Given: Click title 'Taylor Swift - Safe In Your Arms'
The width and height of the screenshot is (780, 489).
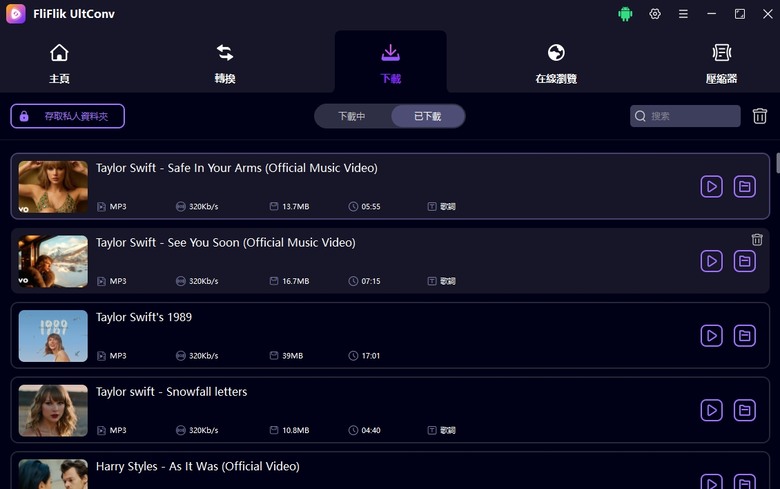Looking at the screenshot, I should click(x=237, y=168).
